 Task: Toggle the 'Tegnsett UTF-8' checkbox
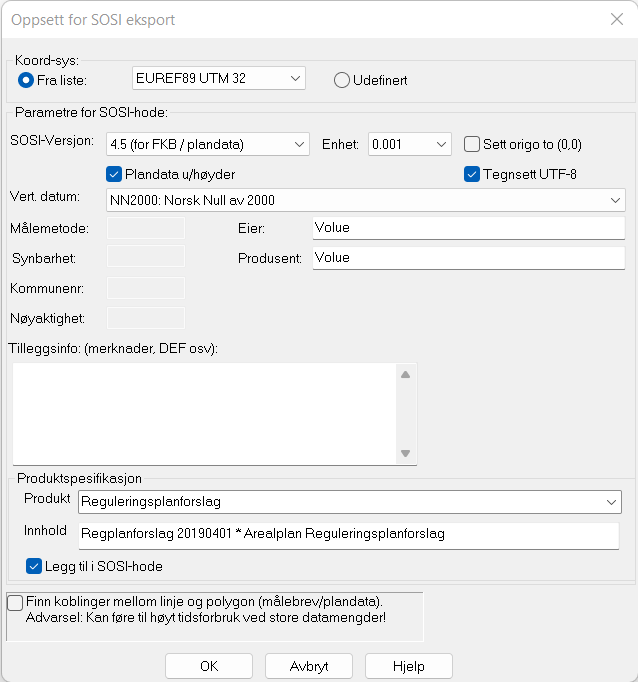tap(473, 174)
